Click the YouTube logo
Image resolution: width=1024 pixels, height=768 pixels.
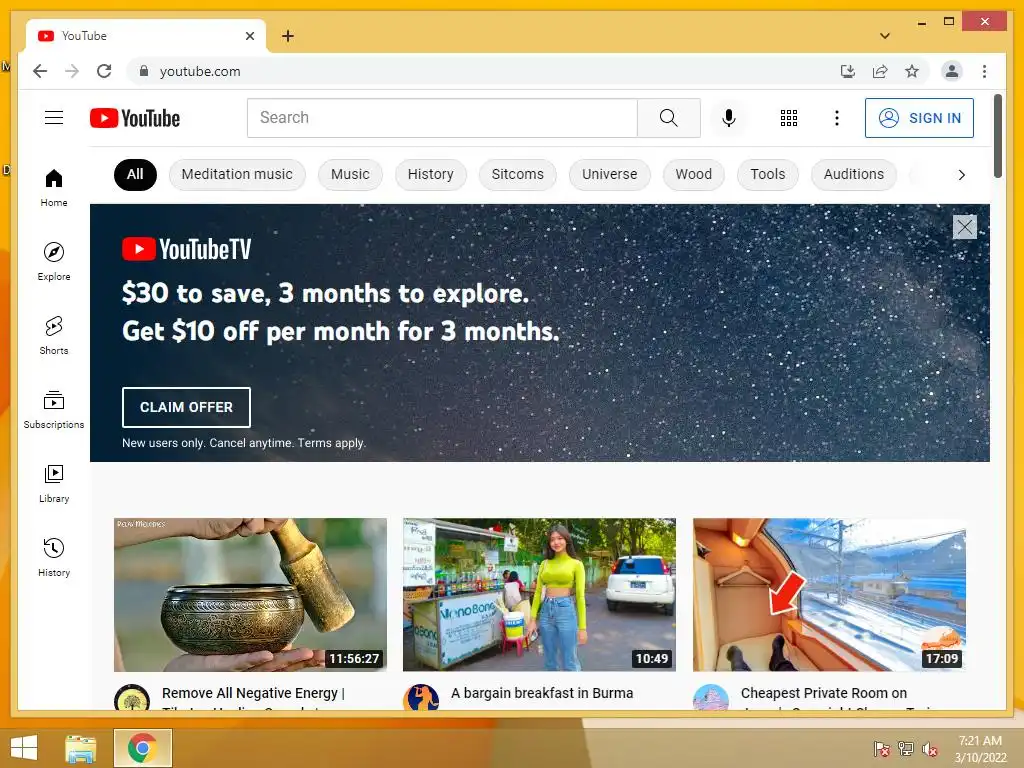tap(135, 118)
